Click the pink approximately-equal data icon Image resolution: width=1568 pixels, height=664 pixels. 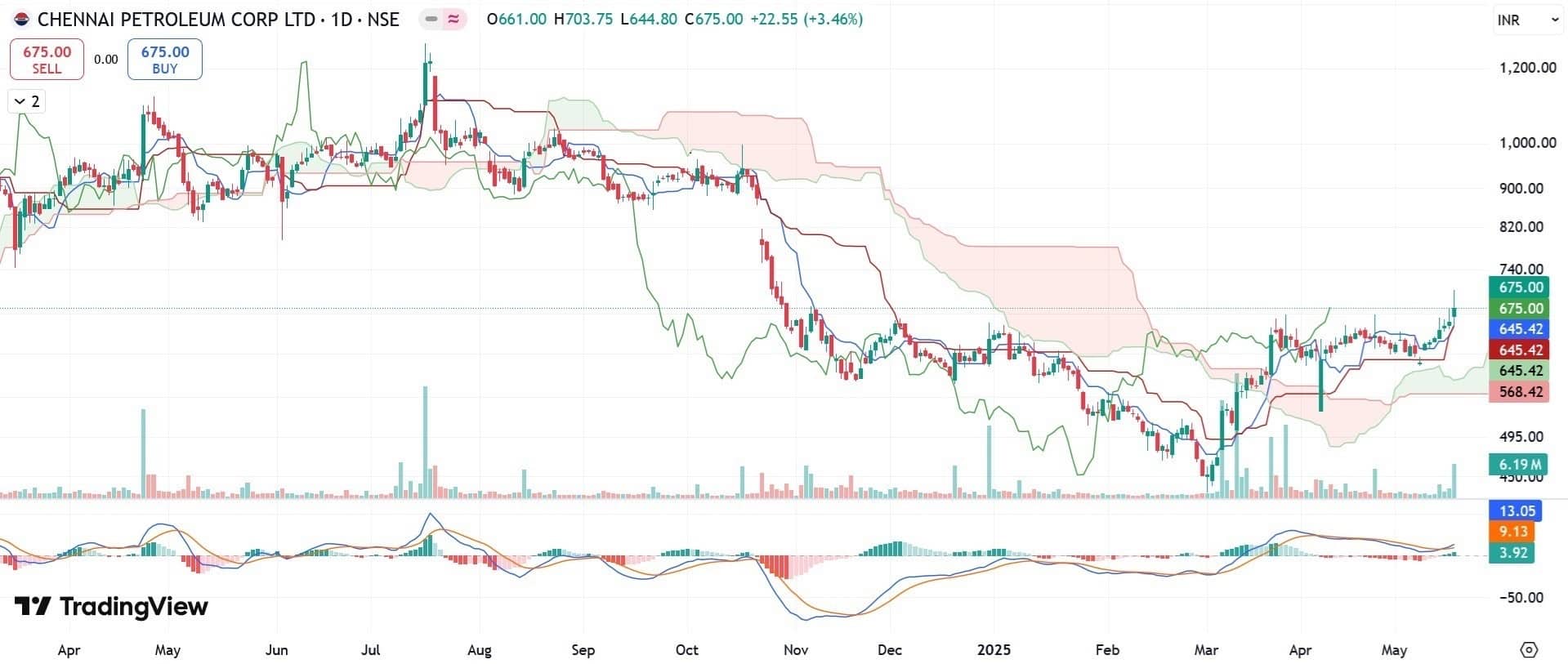click(x=453, y=19)
